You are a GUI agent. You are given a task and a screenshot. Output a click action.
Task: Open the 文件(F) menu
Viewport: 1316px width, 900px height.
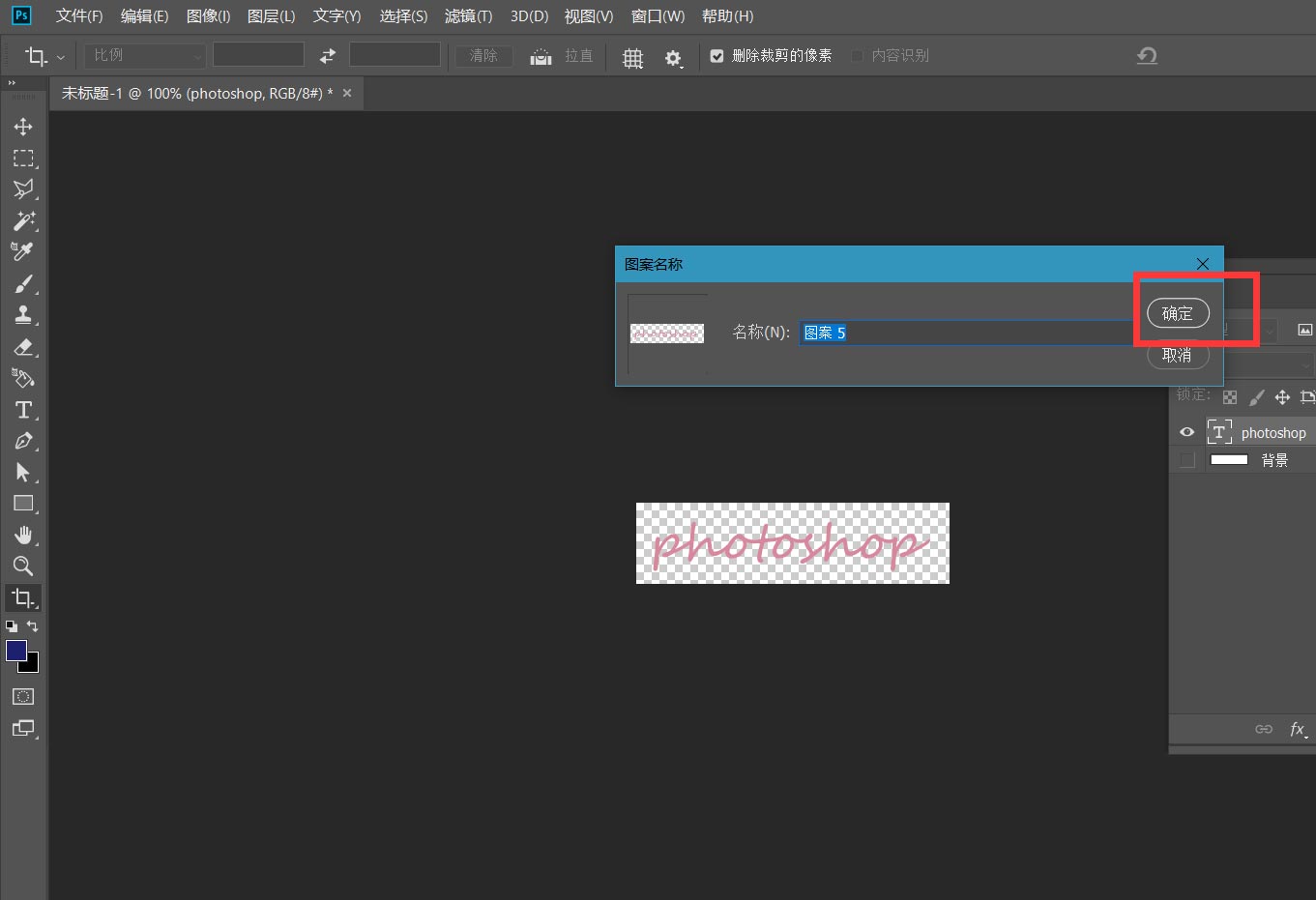pos(79,16)
